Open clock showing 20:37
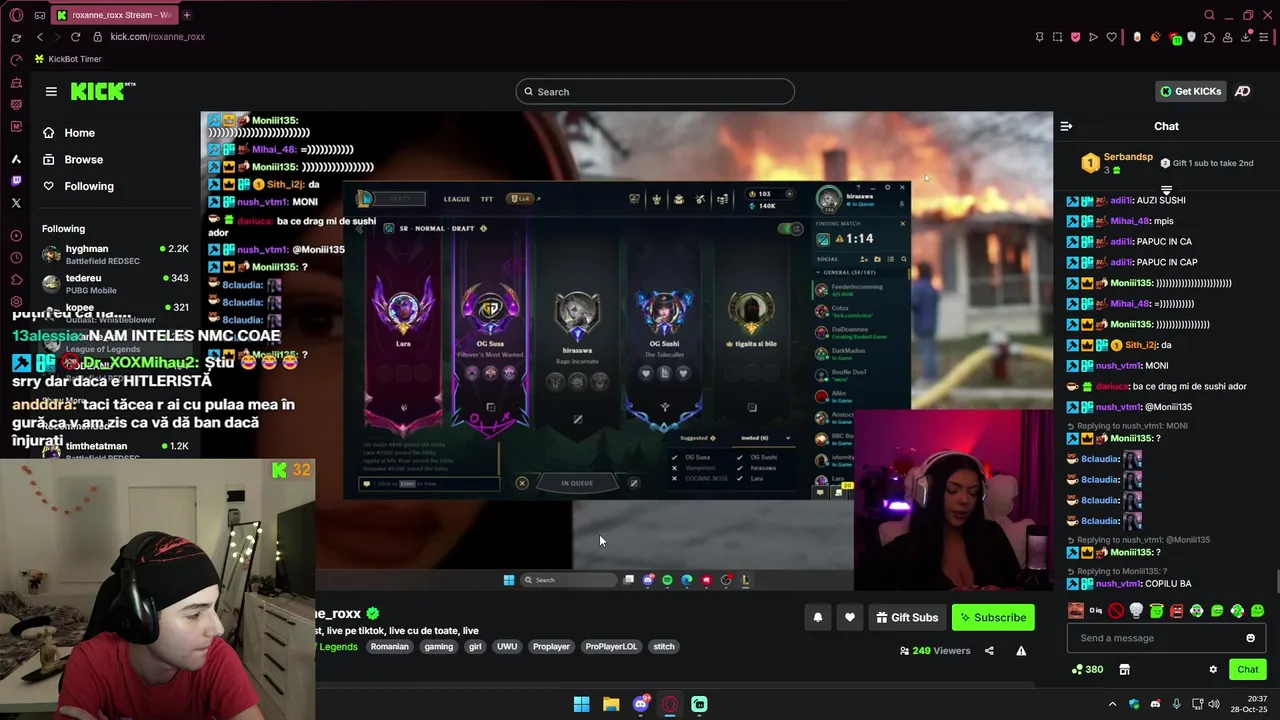Image resolution: width=1280 pixels, height=720 pixels. [x=1249, y=704]
